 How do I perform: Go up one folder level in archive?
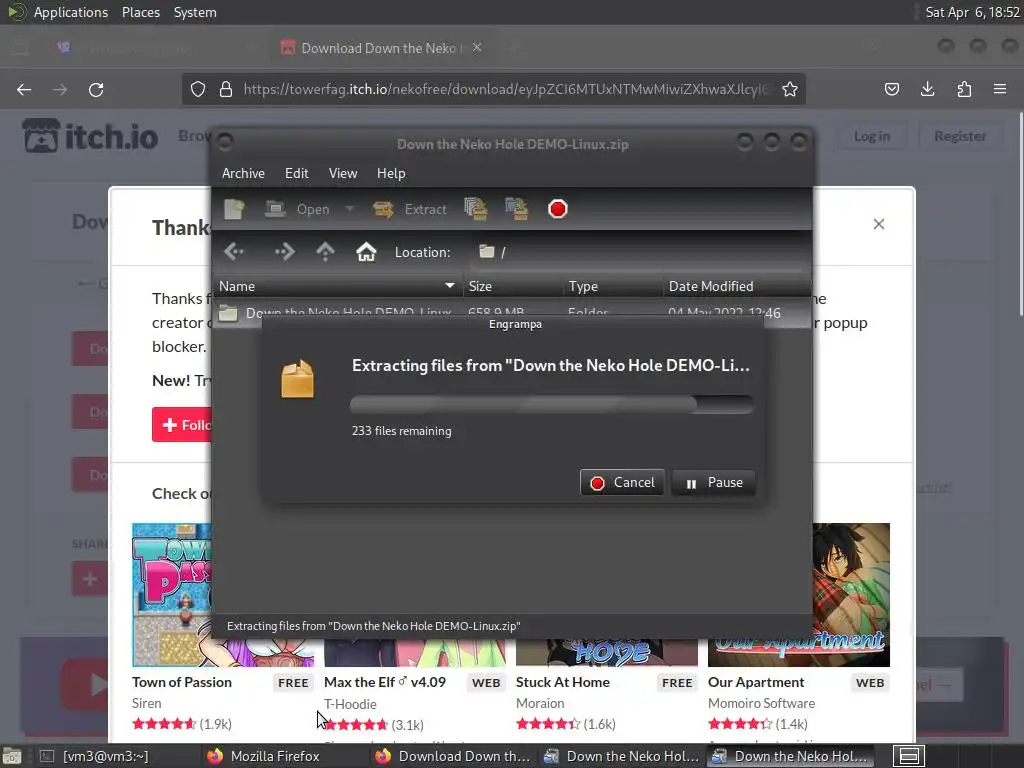coord(325,251)
